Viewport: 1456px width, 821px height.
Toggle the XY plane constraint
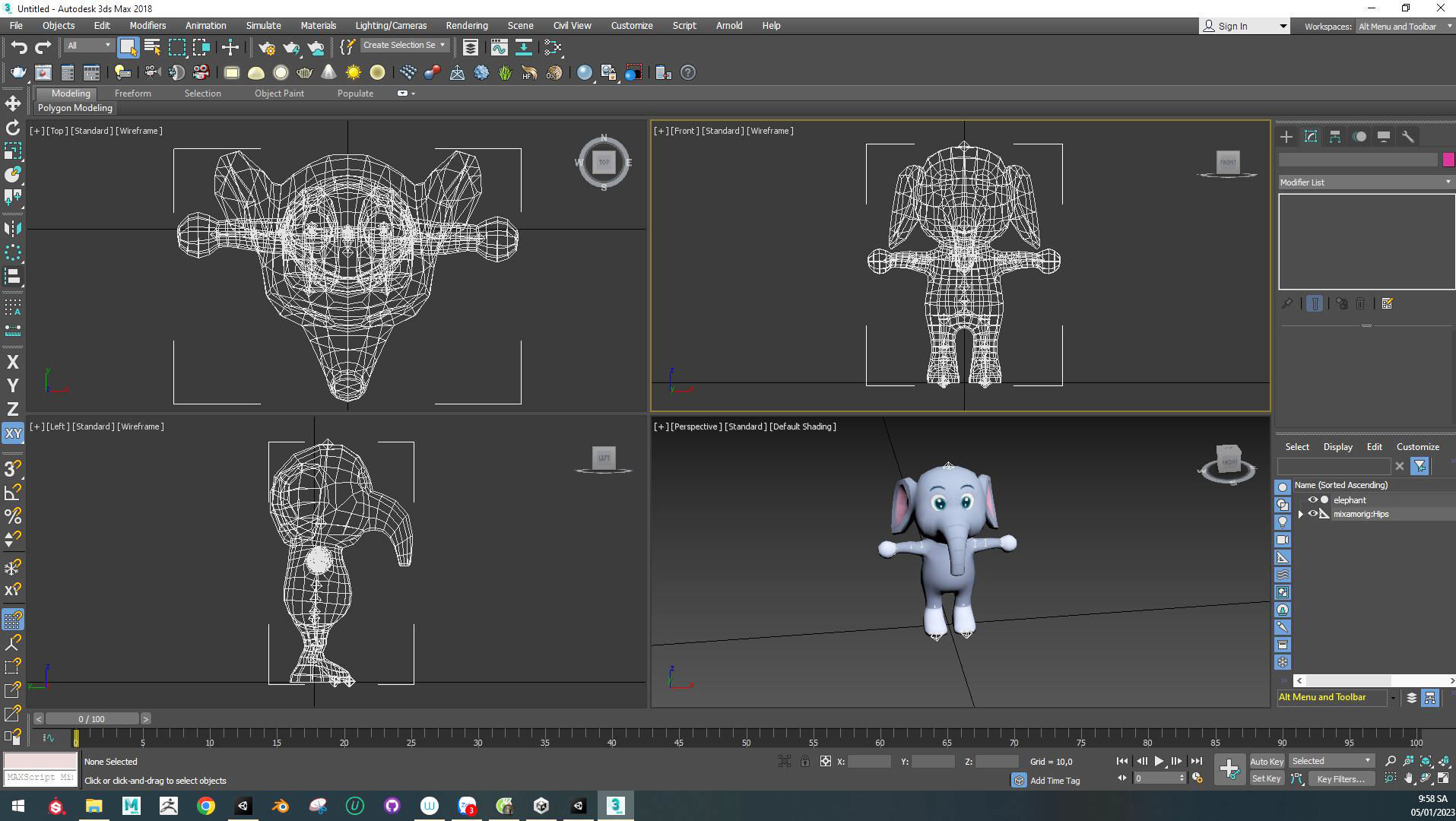[13, 433]
